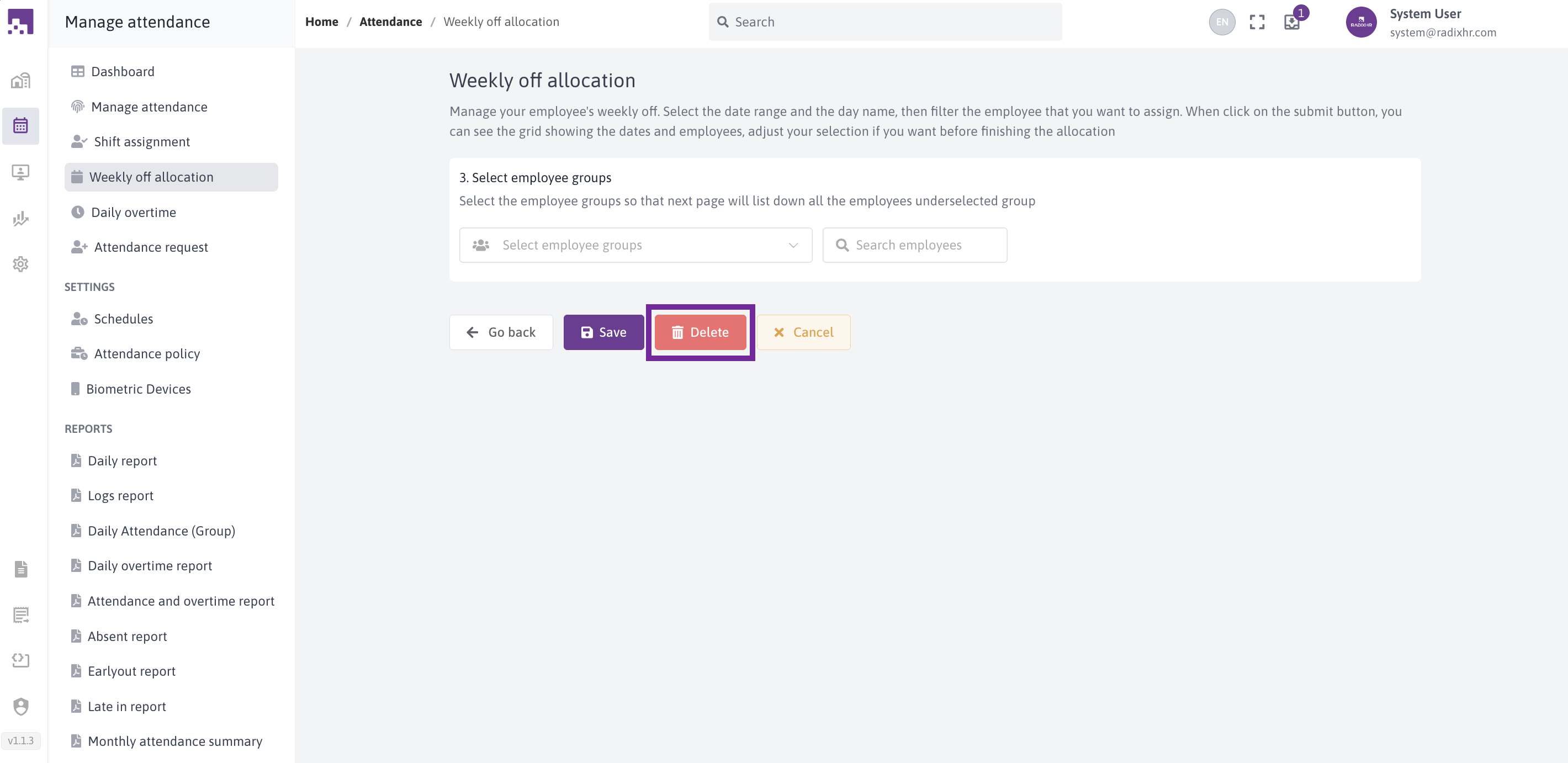Click the Save button
1568x763 pixels.
(x=603, y=332)
